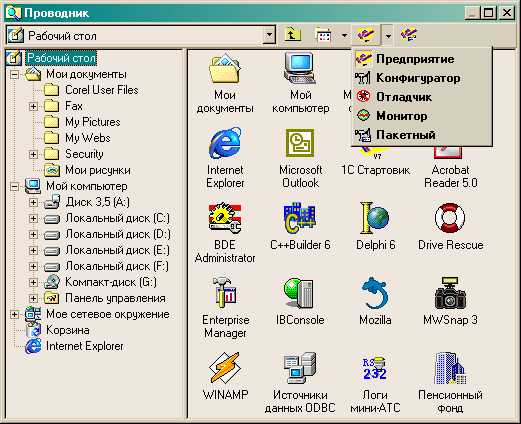Expand Локальный диск (F:) node

[33, 266]
